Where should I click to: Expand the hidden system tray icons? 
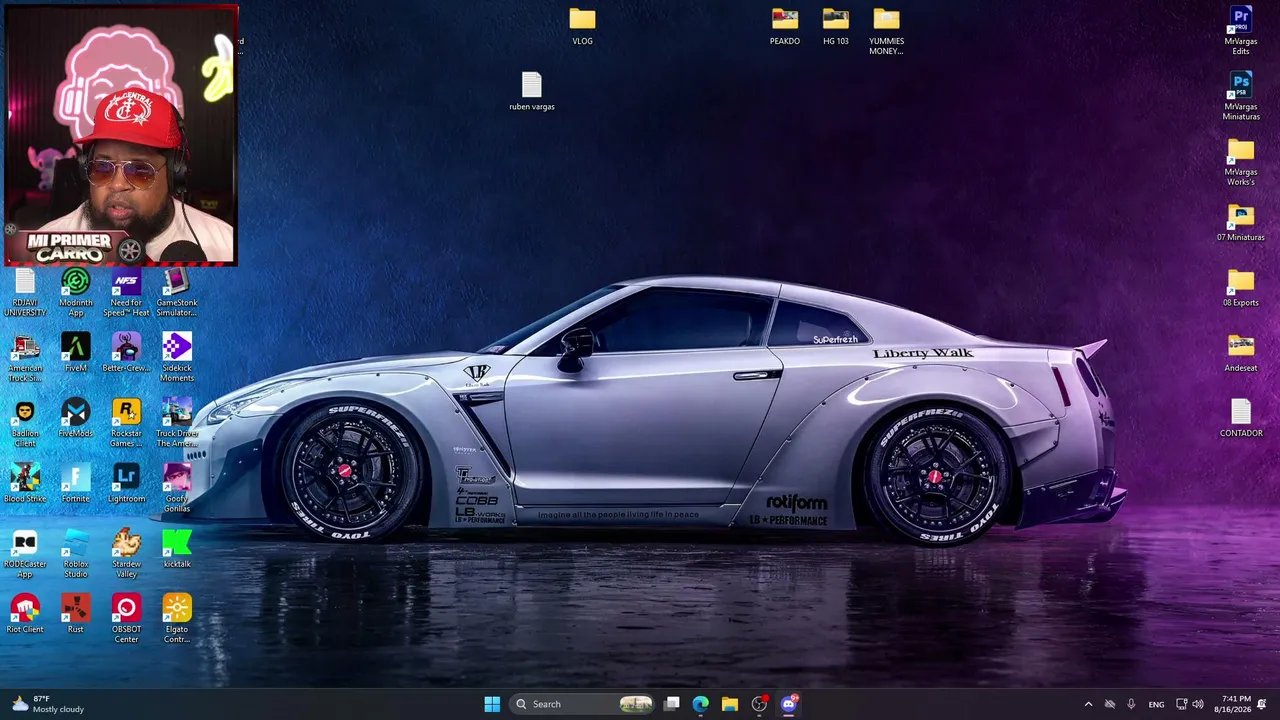1088,704
